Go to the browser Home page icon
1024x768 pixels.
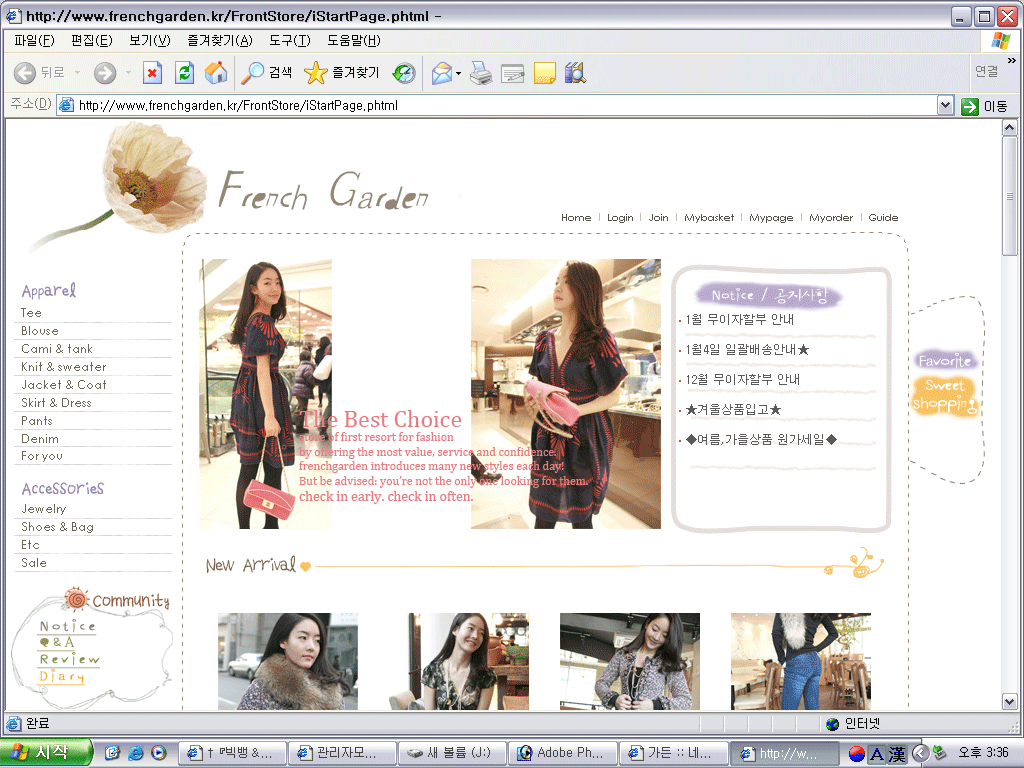coord(216,73)
